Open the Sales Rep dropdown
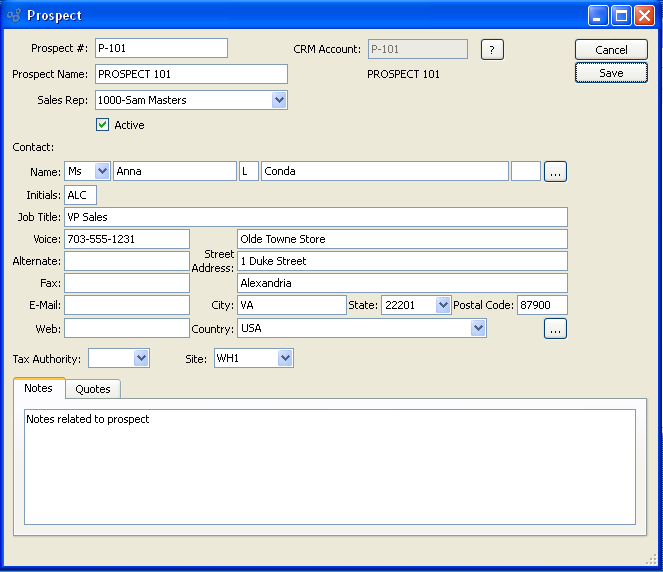 [279, 100]
